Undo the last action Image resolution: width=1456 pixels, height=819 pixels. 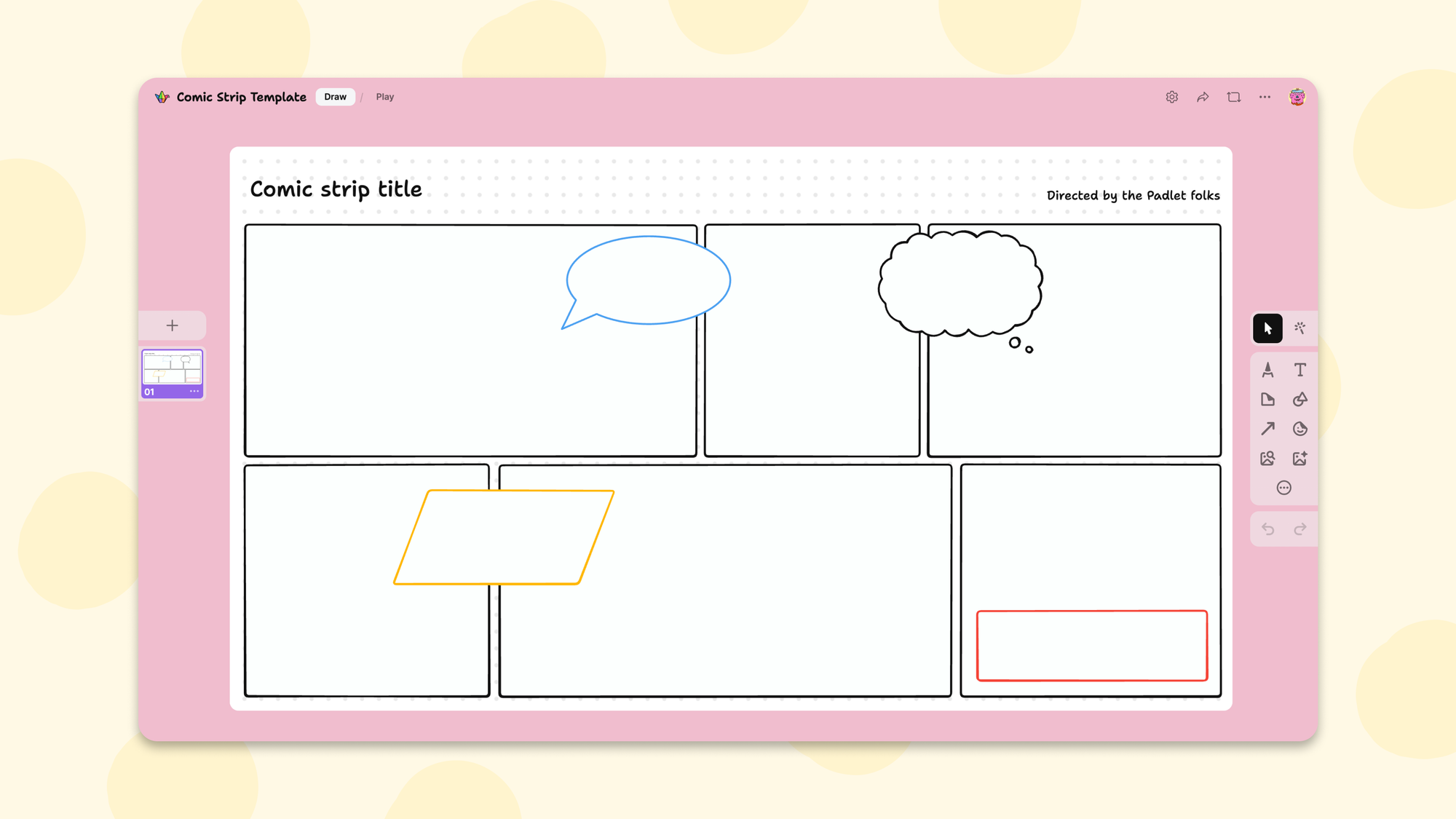pos(1268,529)
